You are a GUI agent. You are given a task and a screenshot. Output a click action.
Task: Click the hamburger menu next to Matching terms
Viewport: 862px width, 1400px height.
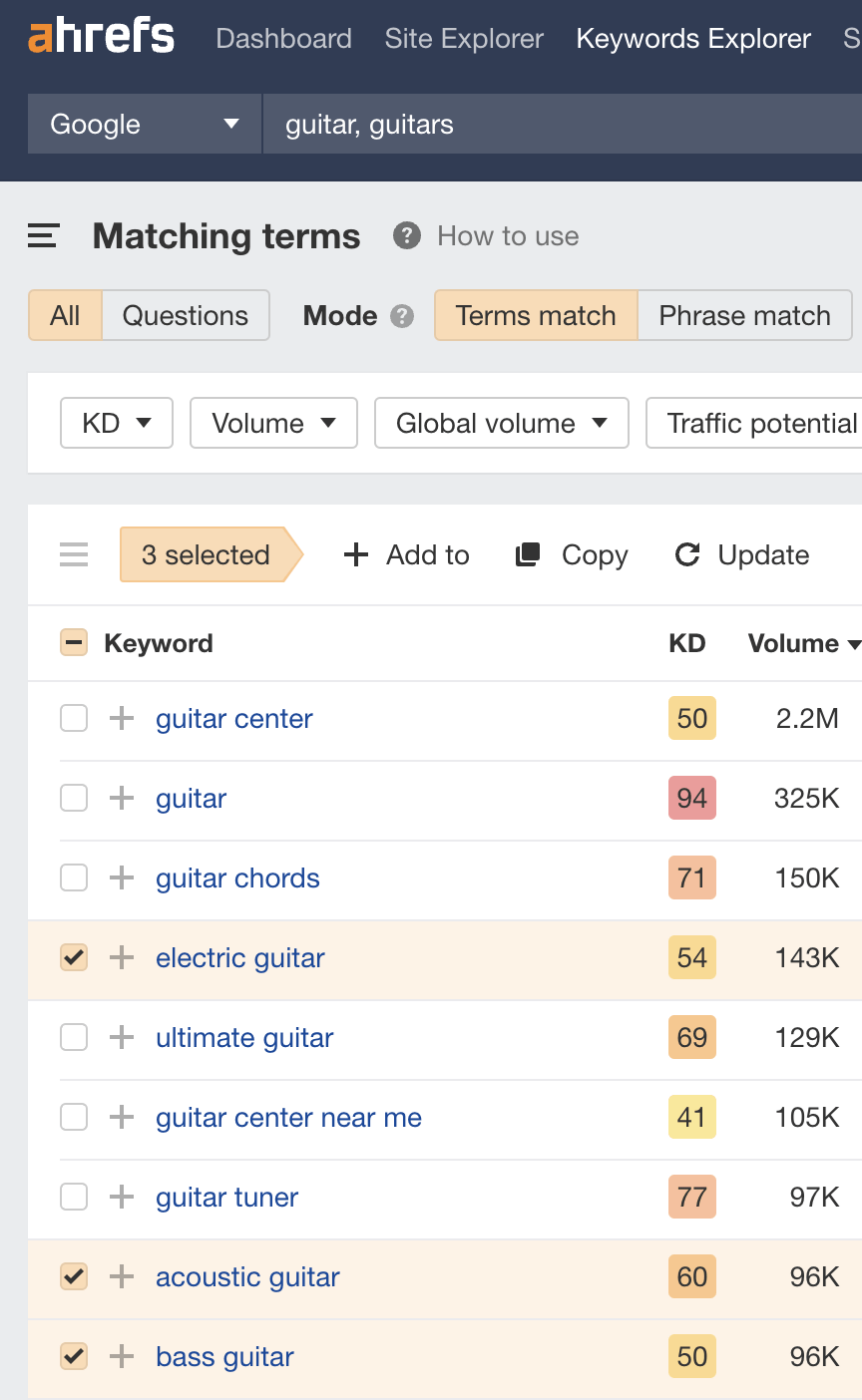click(x=43, y=236)
